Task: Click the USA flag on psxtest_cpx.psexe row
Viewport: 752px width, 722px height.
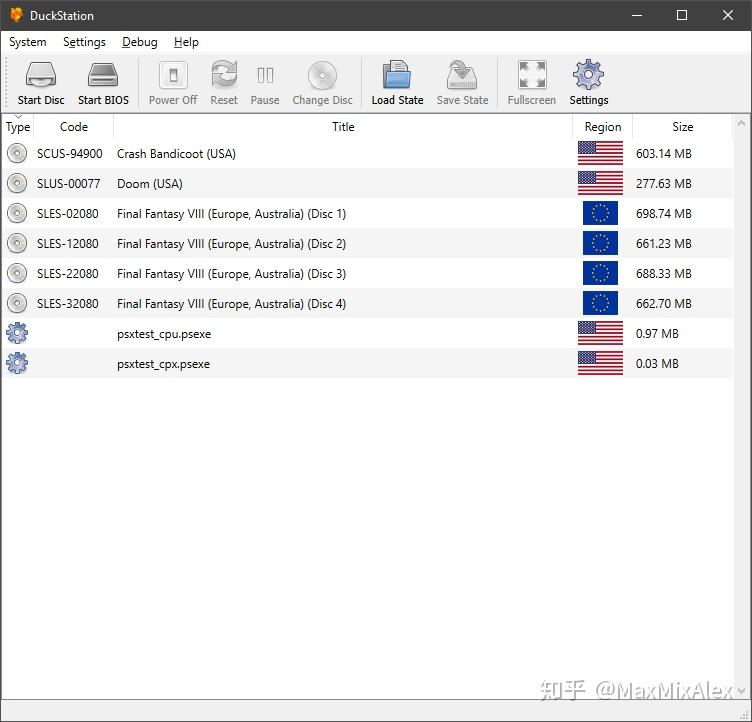Action: (600, 363)
